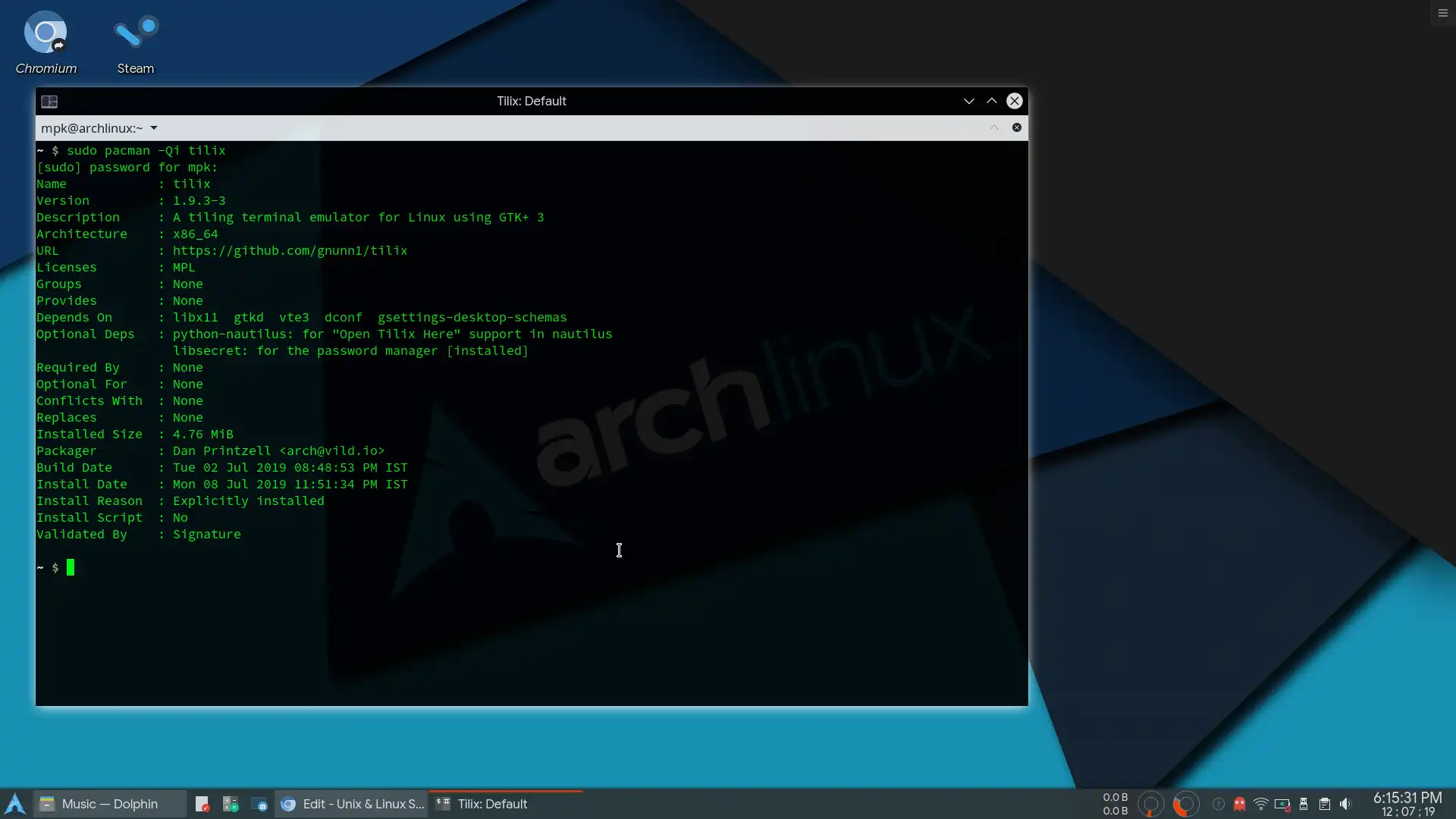Open volume control in system tray
This screenshot has height=819, width=1456.
pos(1345,804)
